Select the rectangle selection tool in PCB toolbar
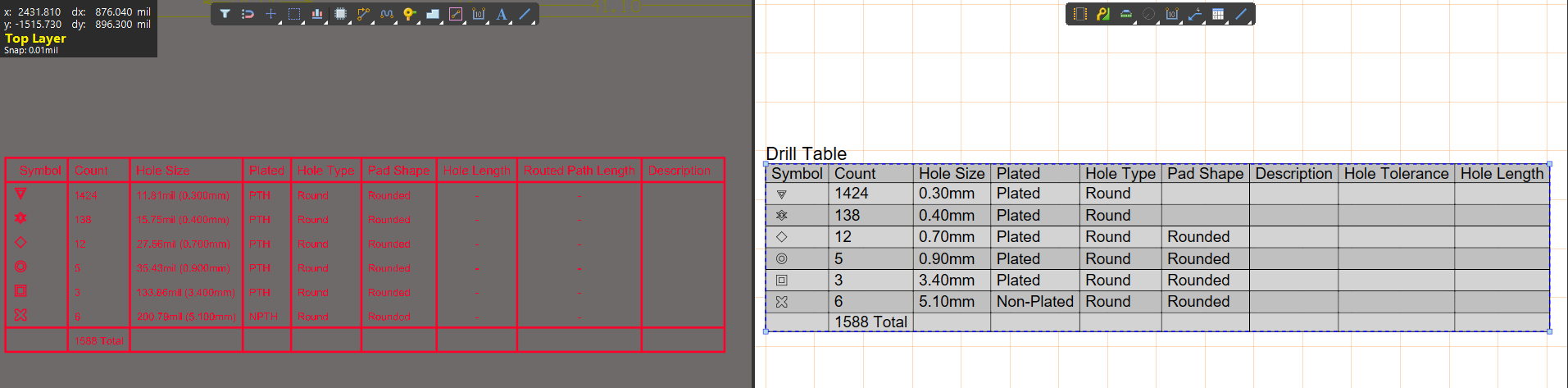 [294, 14]
